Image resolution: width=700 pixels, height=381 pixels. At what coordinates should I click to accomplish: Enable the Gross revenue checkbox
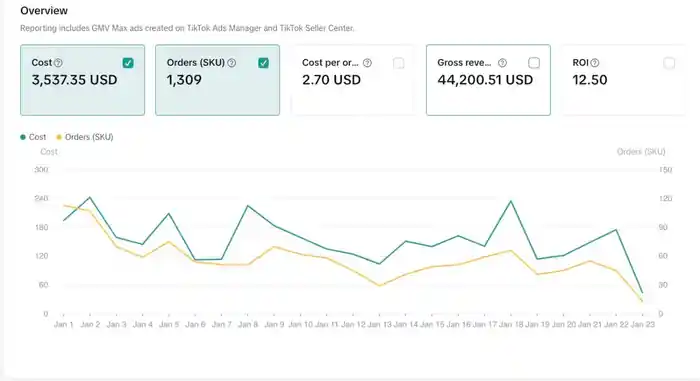(x=534, y=63)
